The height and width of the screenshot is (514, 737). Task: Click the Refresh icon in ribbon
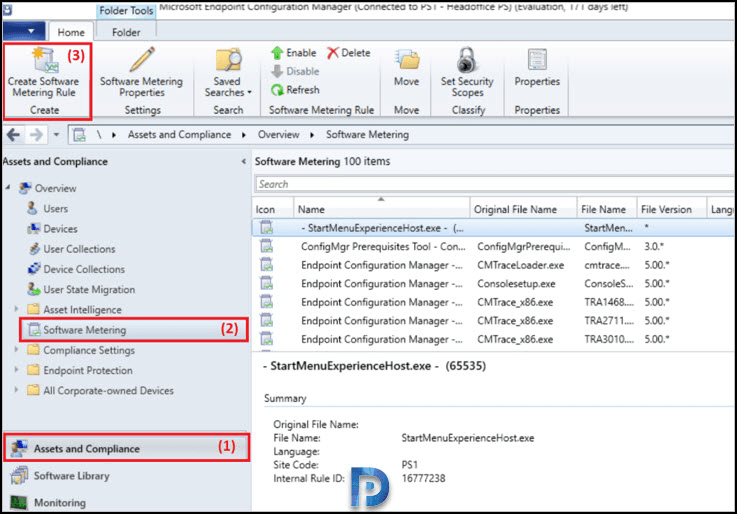(277, 90)
